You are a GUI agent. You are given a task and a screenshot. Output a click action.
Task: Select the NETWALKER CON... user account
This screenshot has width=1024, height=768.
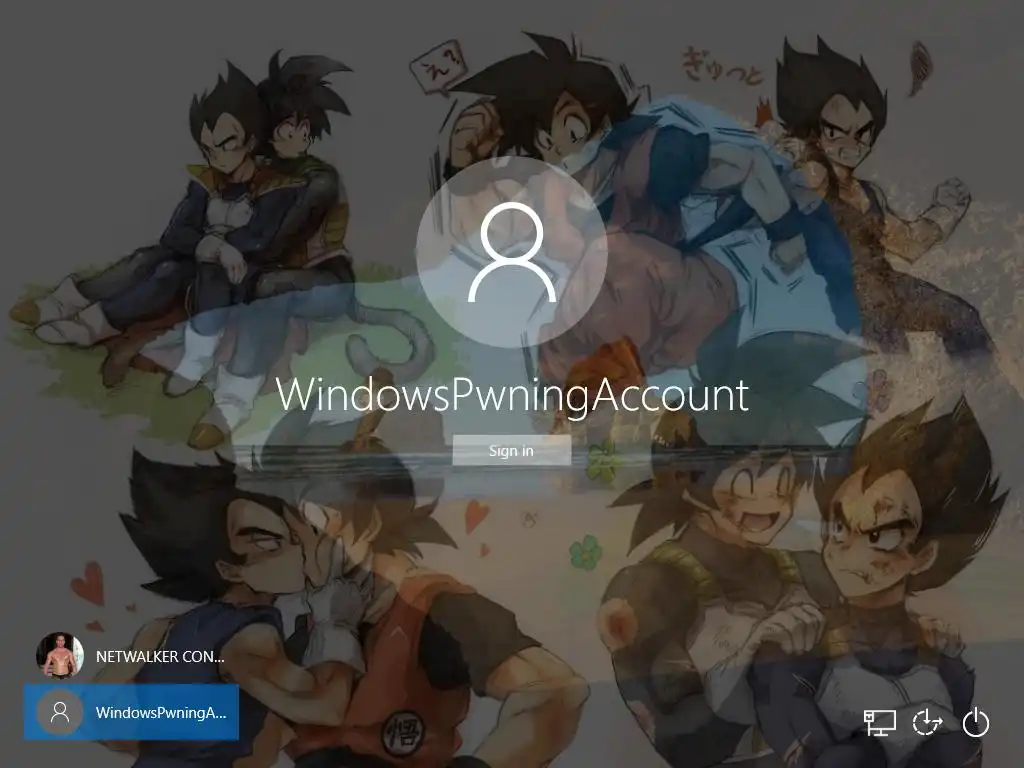pos(131,656)
